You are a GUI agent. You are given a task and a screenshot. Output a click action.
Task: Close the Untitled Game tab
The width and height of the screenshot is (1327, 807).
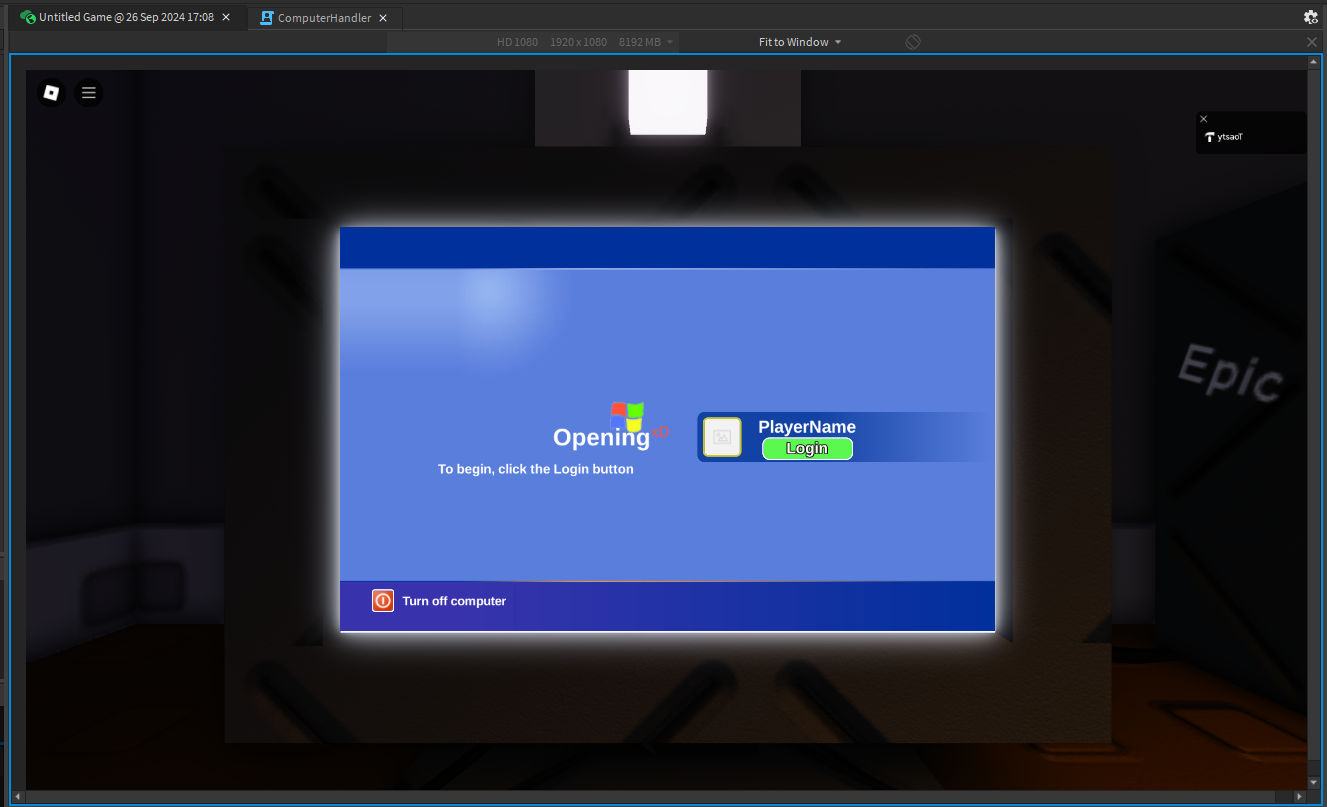pos(226,17)
